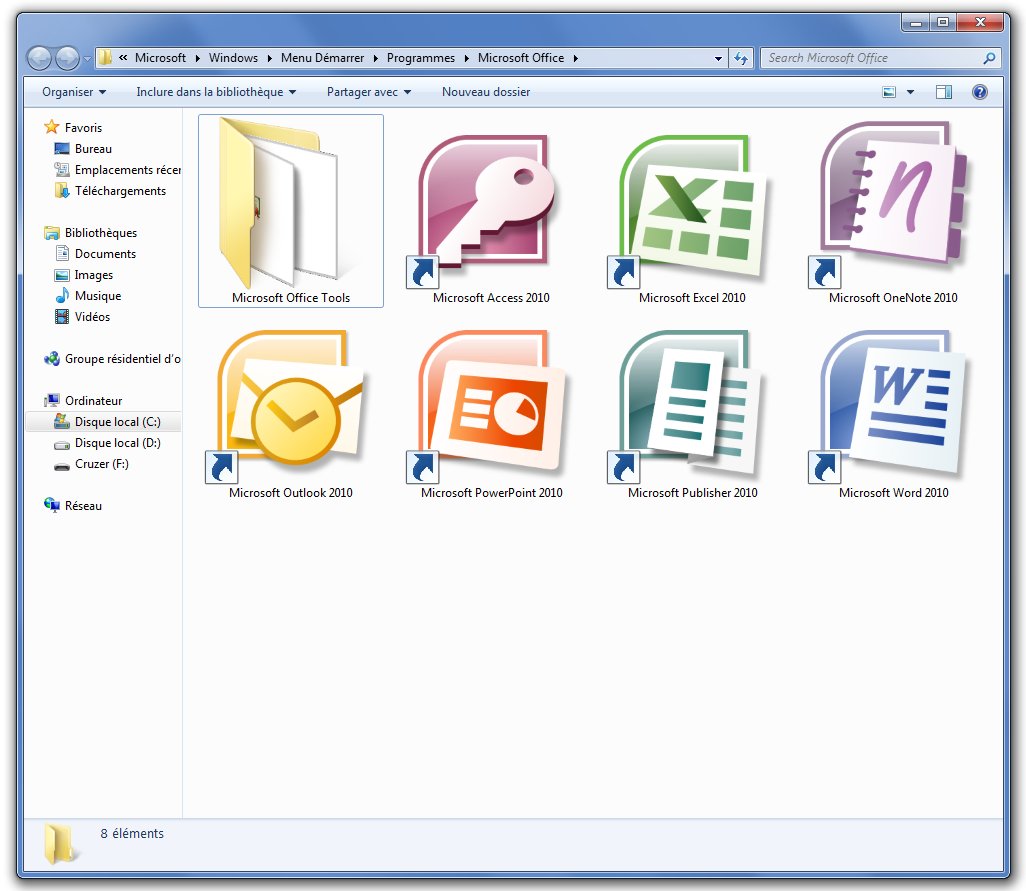Click the Réseau network icon
Screen dimensions: 1026x891
[x=52, y=505]
